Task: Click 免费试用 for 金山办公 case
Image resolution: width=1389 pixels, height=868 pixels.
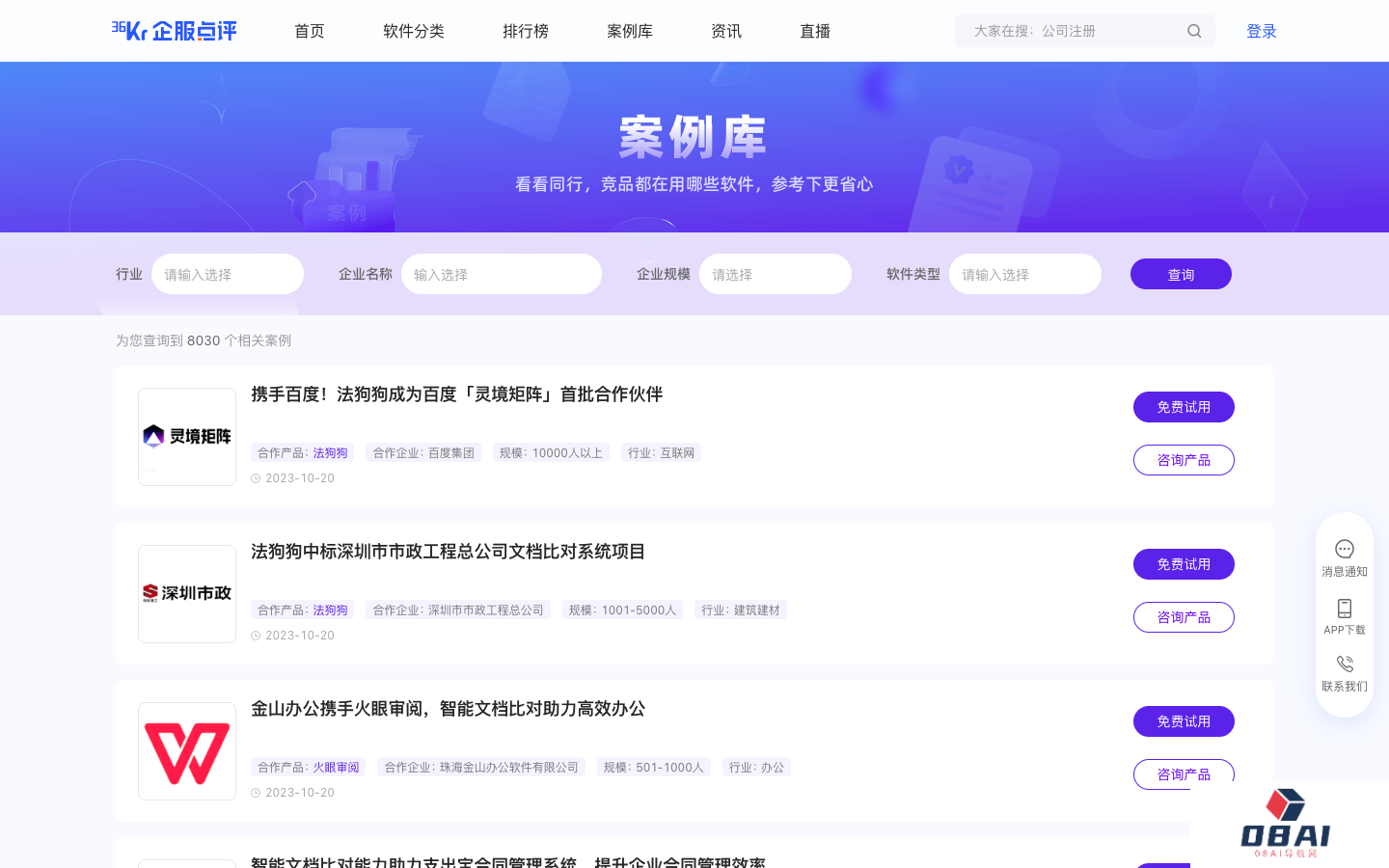Action: click(x=1184, y=721)
